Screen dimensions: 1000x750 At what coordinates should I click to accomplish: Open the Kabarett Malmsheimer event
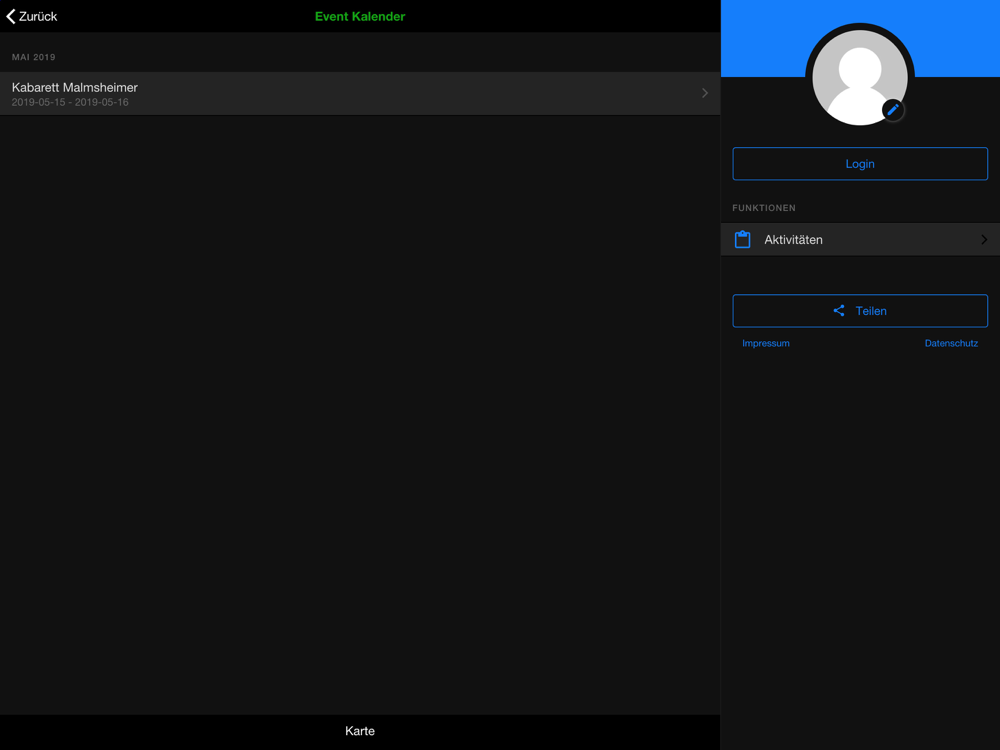tap(360, 94)
